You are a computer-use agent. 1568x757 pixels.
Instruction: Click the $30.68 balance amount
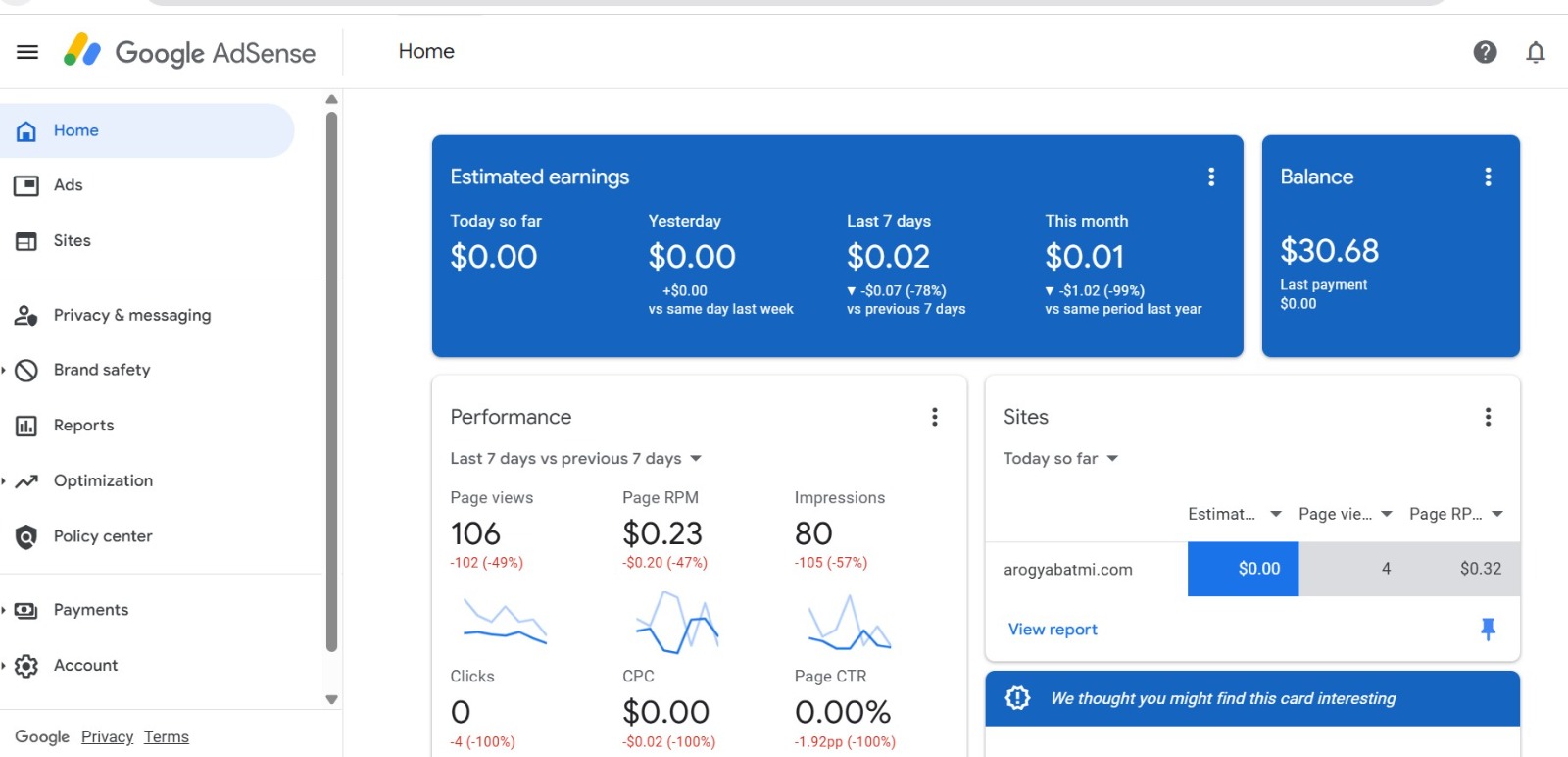(1329, 251)
